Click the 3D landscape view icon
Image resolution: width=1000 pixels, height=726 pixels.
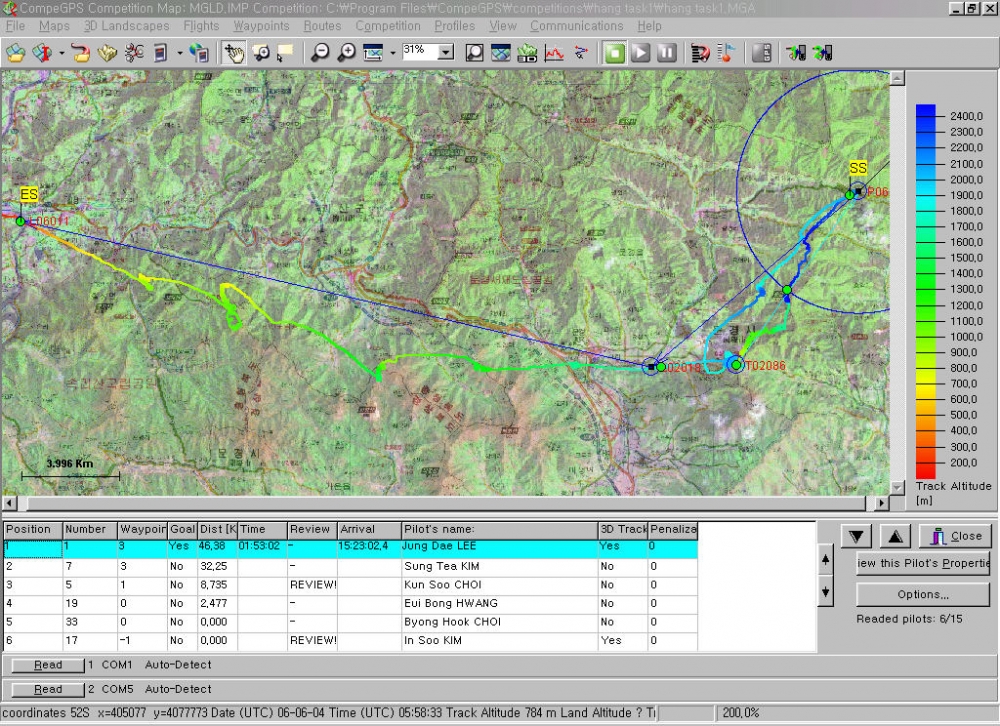[x=527, y=53]
